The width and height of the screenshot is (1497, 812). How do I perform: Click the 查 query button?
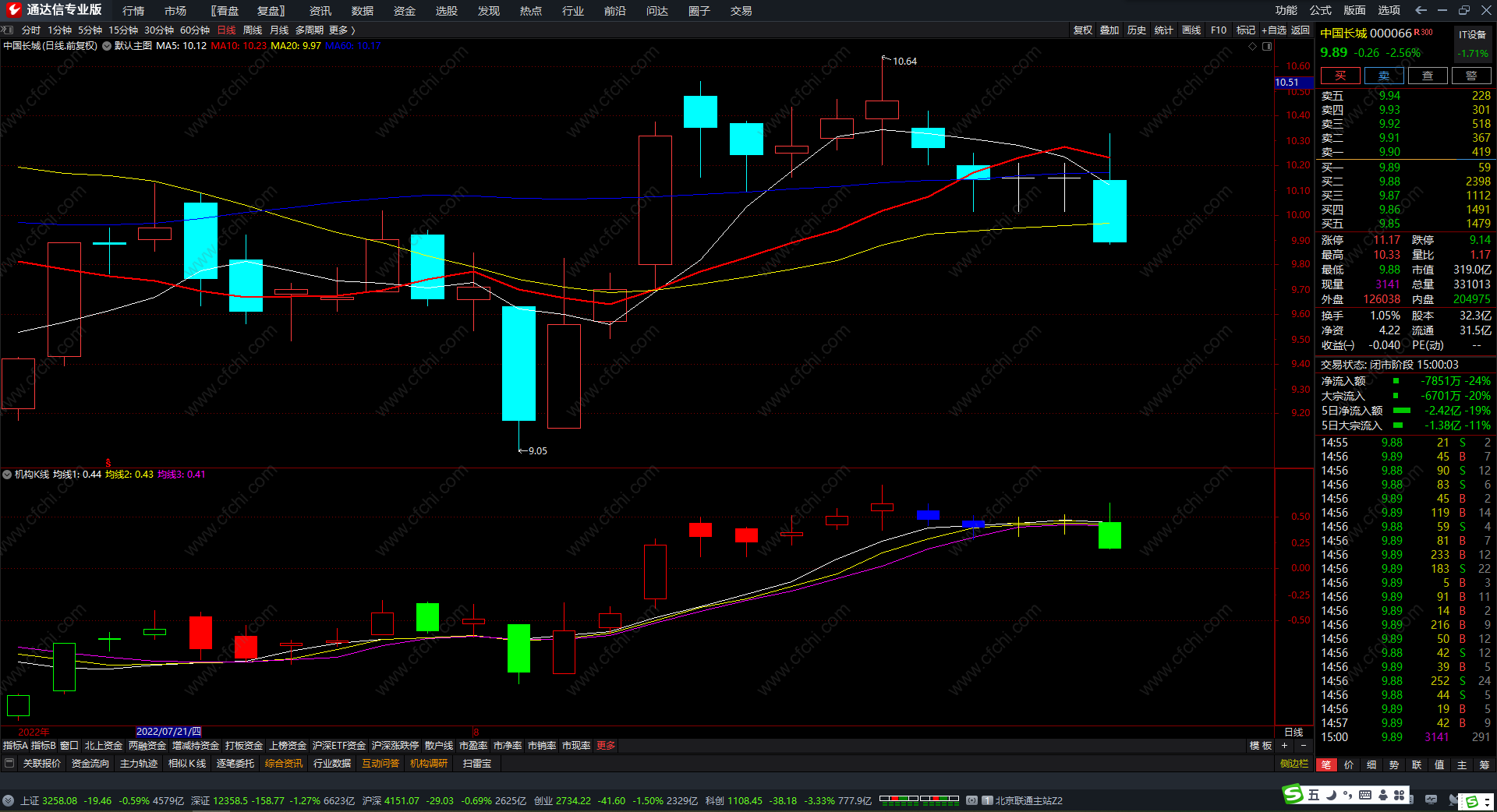click(1428, 75)
